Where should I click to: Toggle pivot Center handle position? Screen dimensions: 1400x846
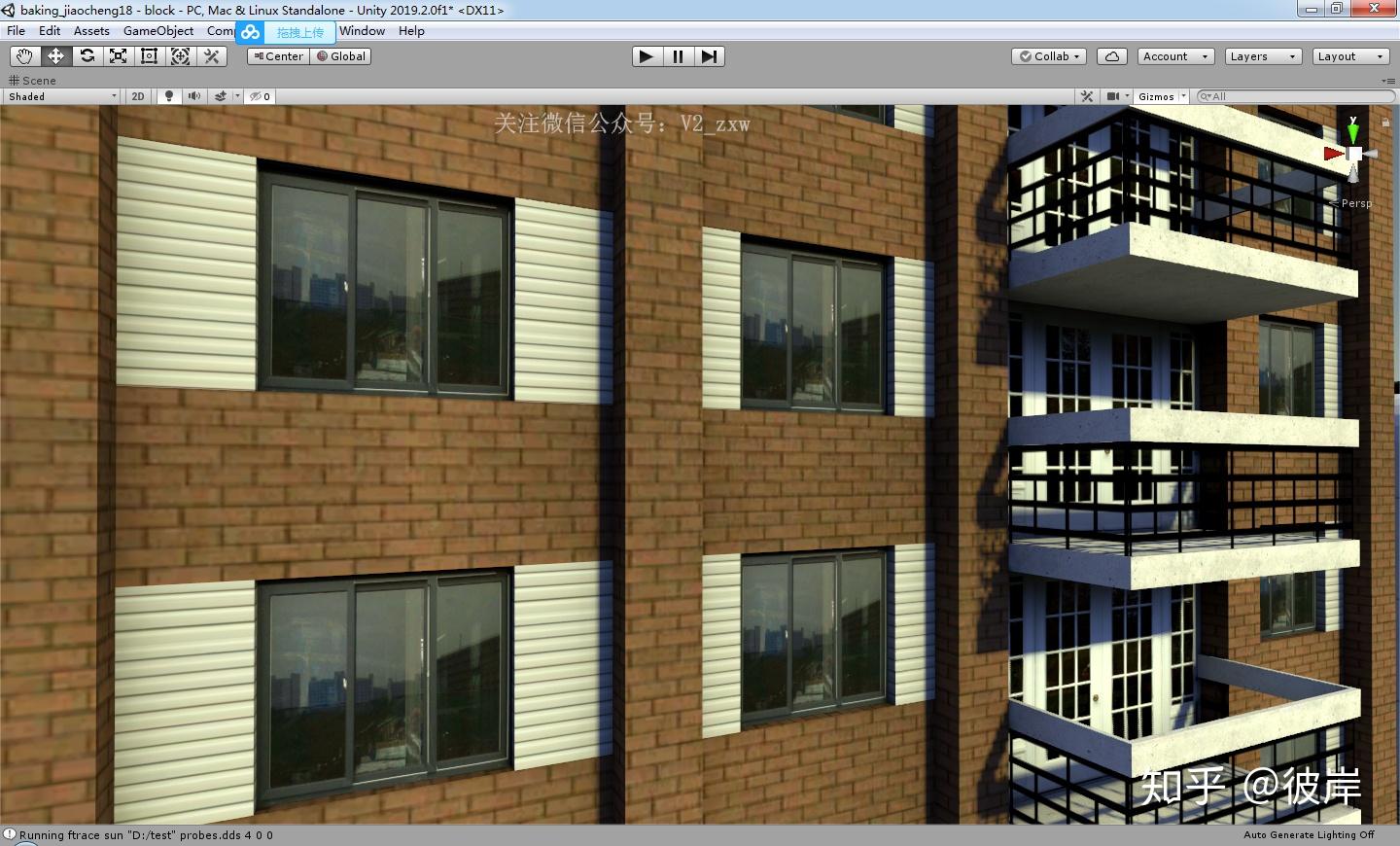click(x=278, y=56)
